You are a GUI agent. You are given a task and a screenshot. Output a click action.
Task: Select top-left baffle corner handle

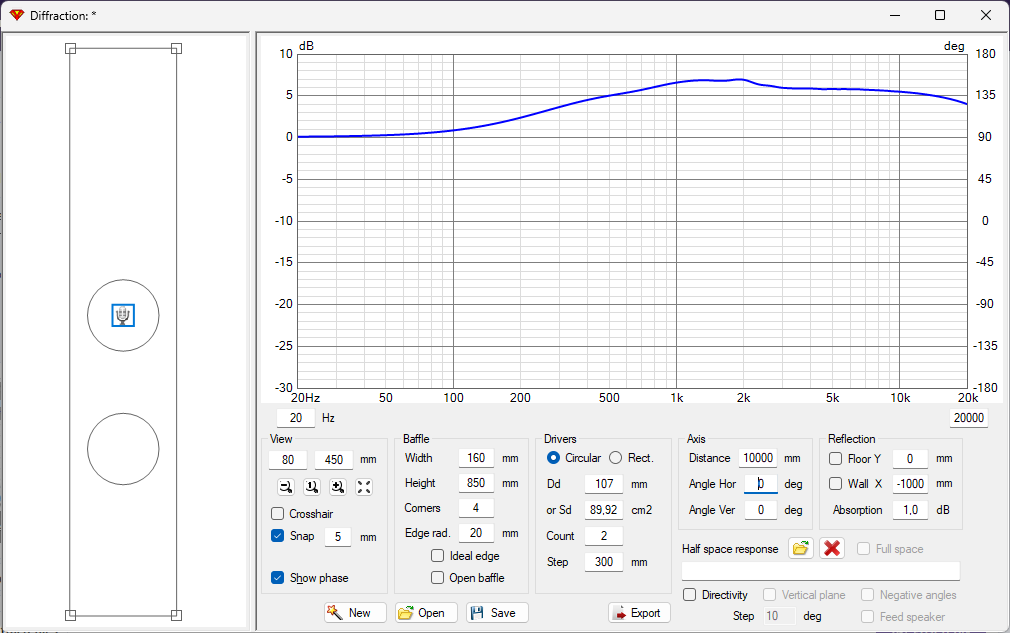pyautogui.click(x=71, y=48)
